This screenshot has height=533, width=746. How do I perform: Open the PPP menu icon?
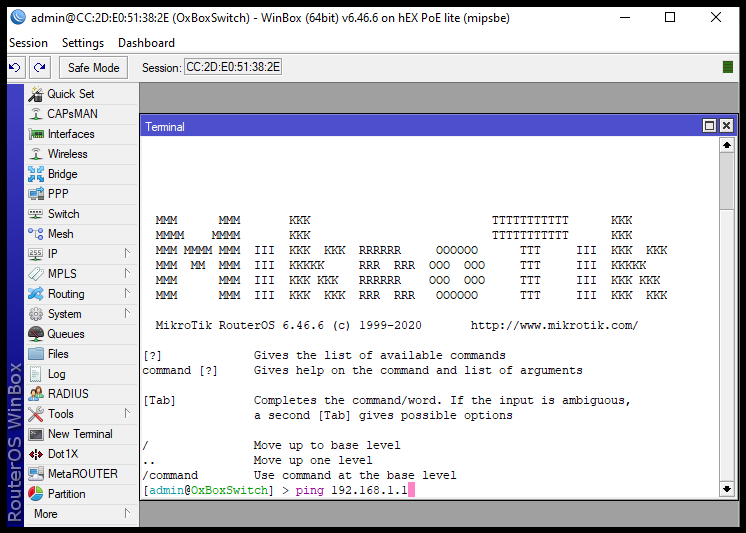[x=36, y=194]
